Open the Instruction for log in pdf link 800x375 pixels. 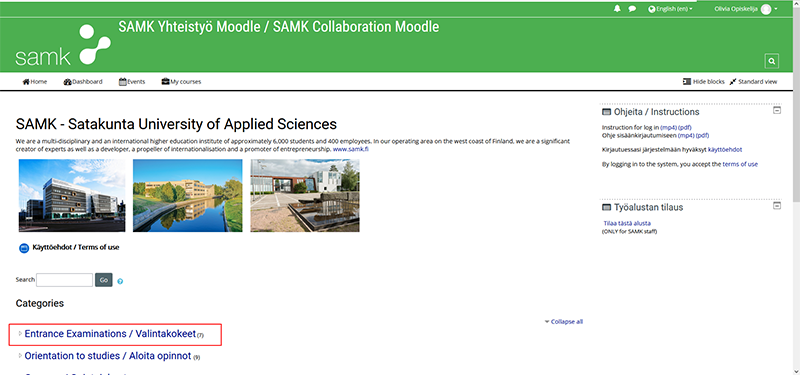point(685,127)
